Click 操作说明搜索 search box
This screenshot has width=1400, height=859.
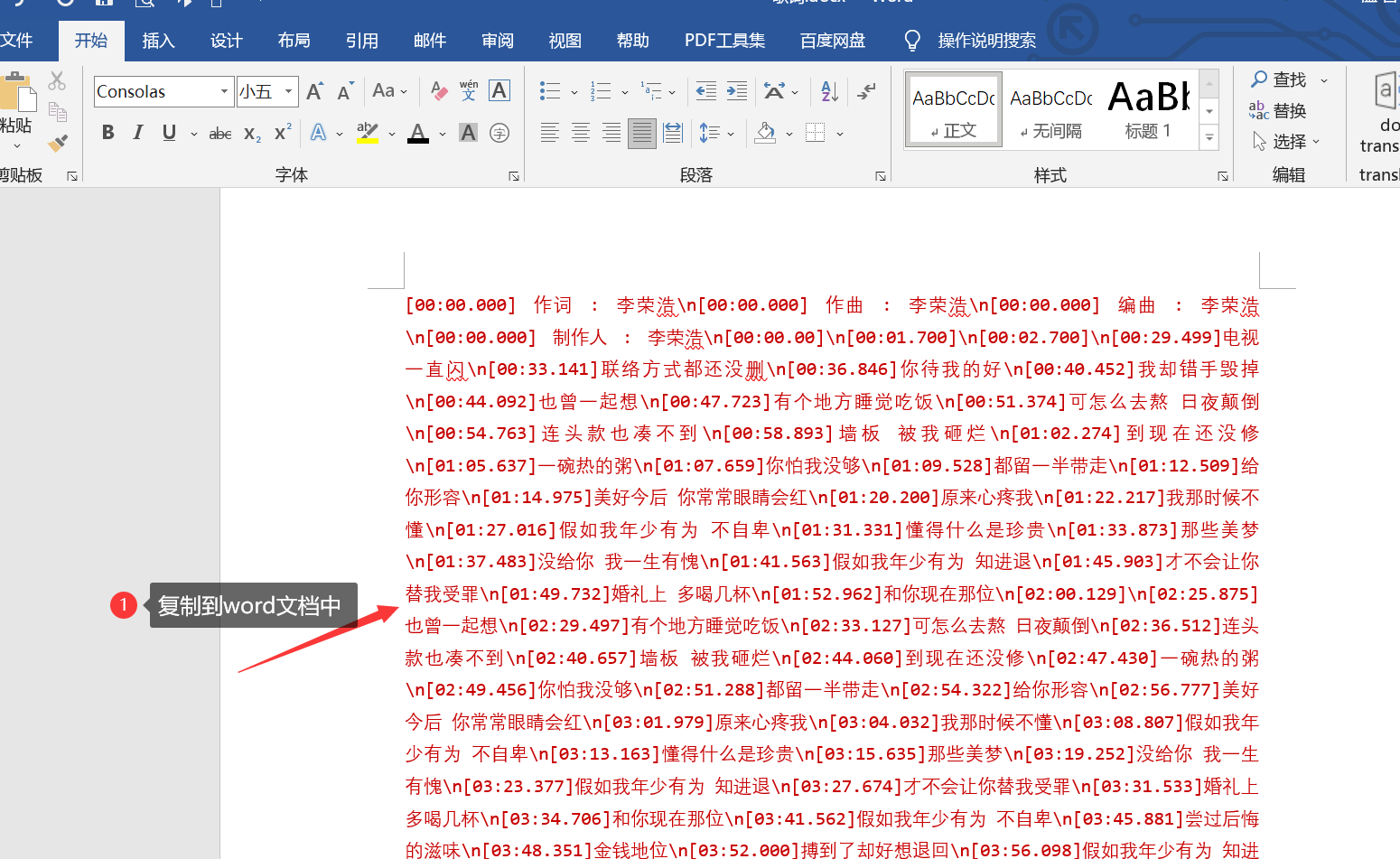986,41
